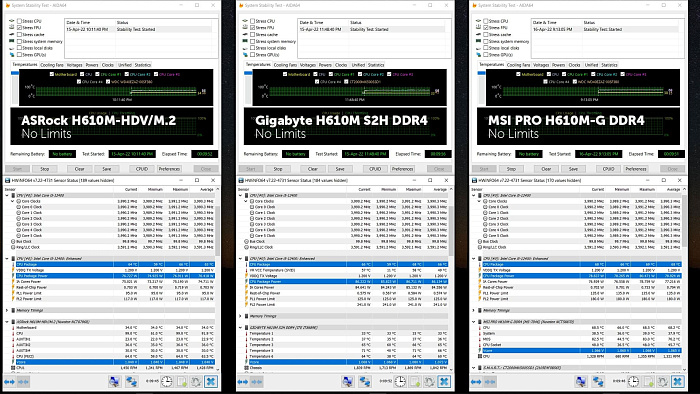The width and height of the screenshot is (700, 394).
Task: Click shrink-columns arrows icon in MSI HWiNFO window
Action: 490,382
